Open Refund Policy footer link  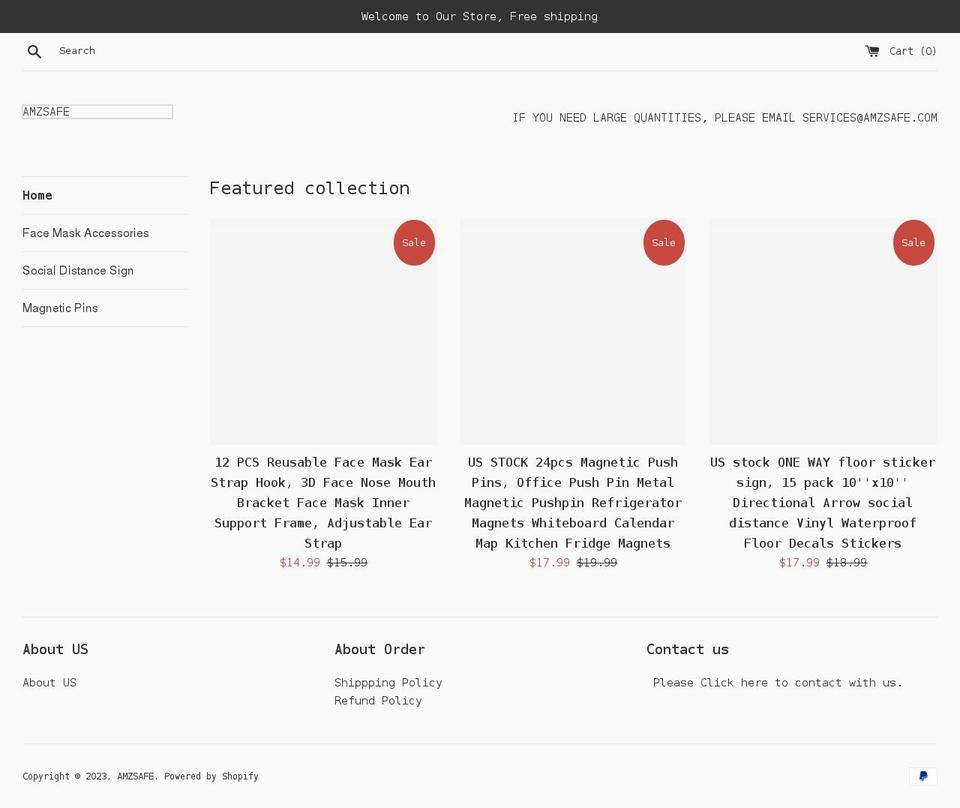378,700
